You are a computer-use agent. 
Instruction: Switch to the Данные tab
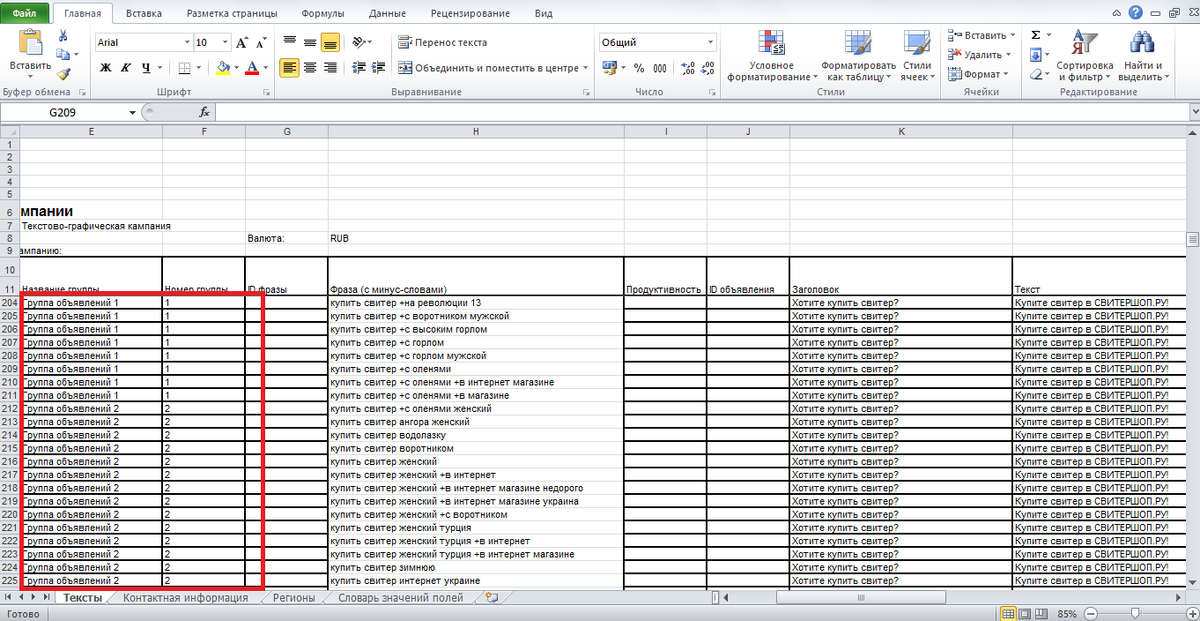pos(387,14)
